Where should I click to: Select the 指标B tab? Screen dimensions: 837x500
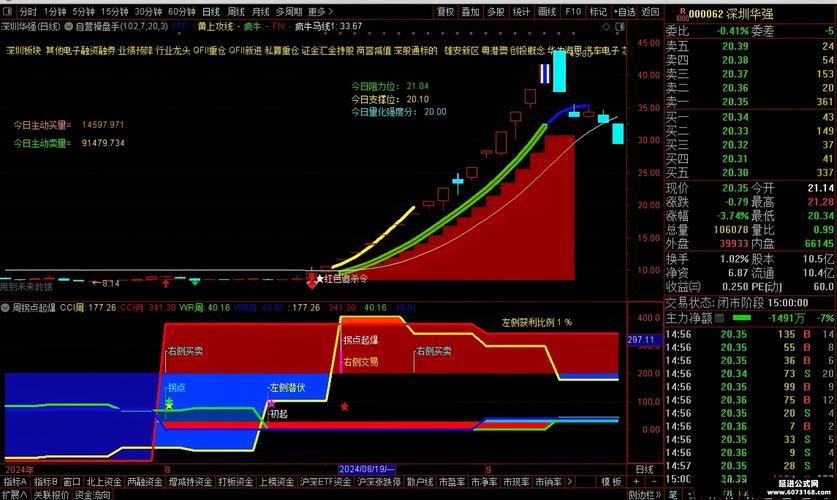point(46,482)
